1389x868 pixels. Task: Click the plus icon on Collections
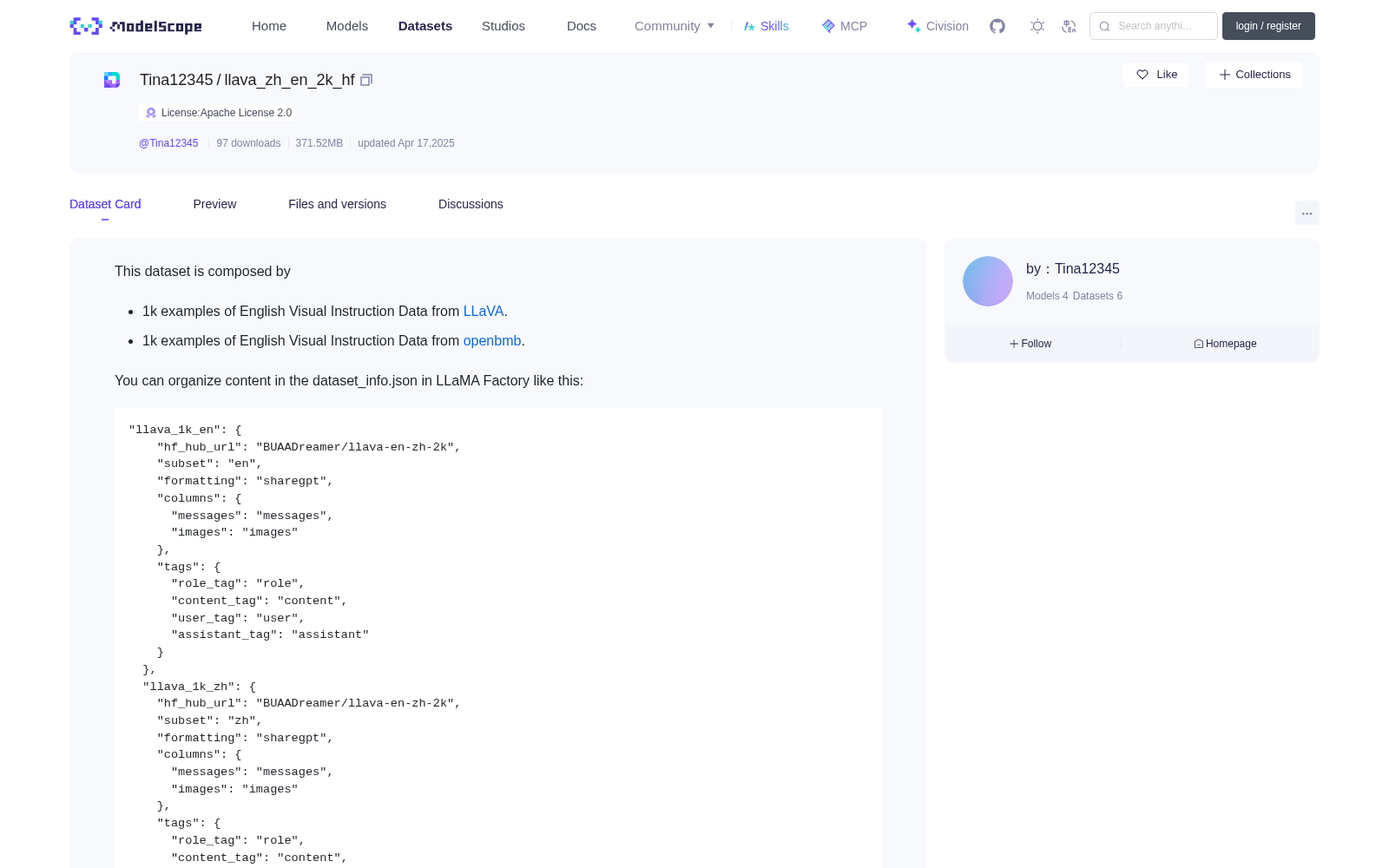[1225, 75]
